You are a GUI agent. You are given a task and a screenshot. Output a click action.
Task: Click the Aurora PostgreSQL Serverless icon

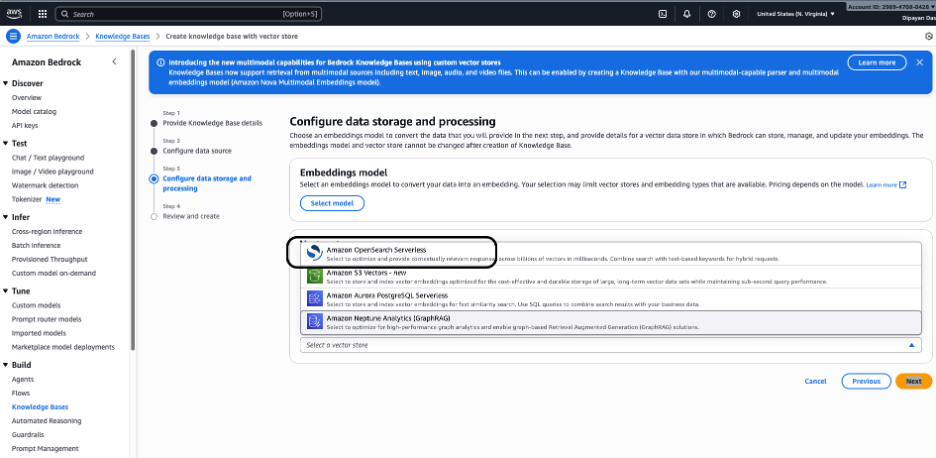pos(315,299)
